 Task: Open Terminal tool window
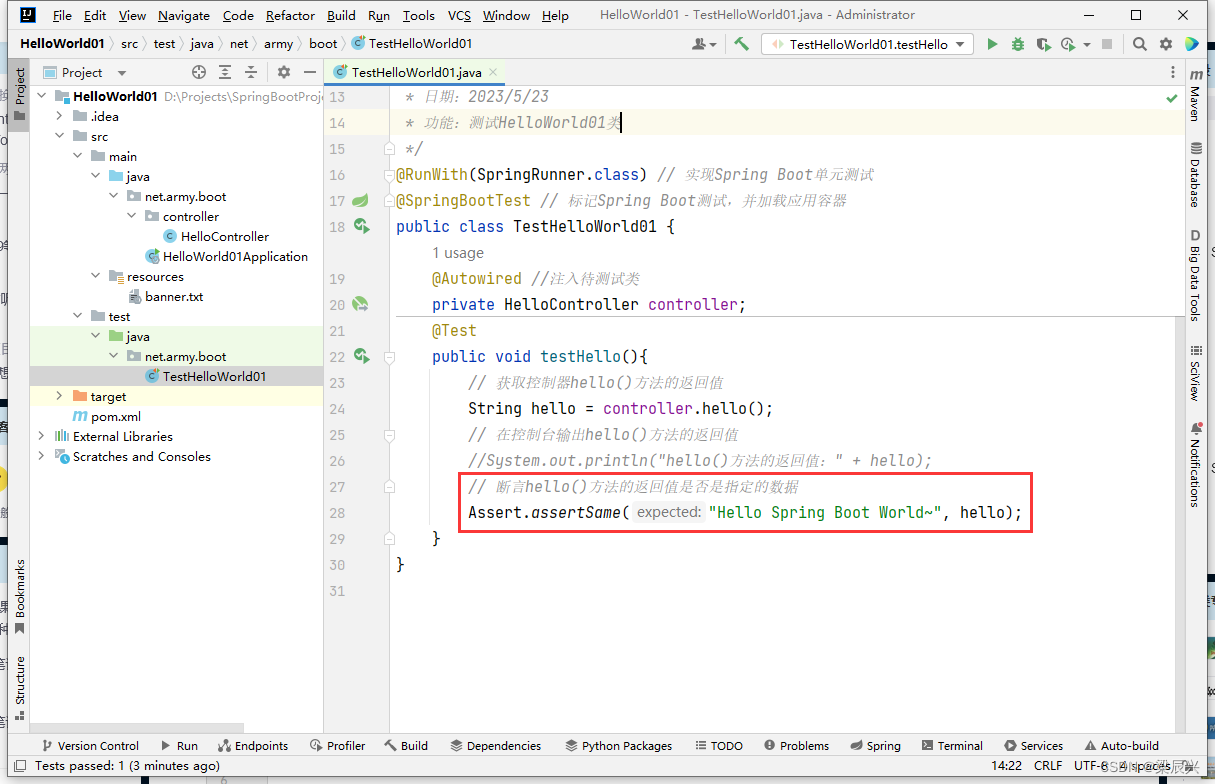click(x=952, y=746)
